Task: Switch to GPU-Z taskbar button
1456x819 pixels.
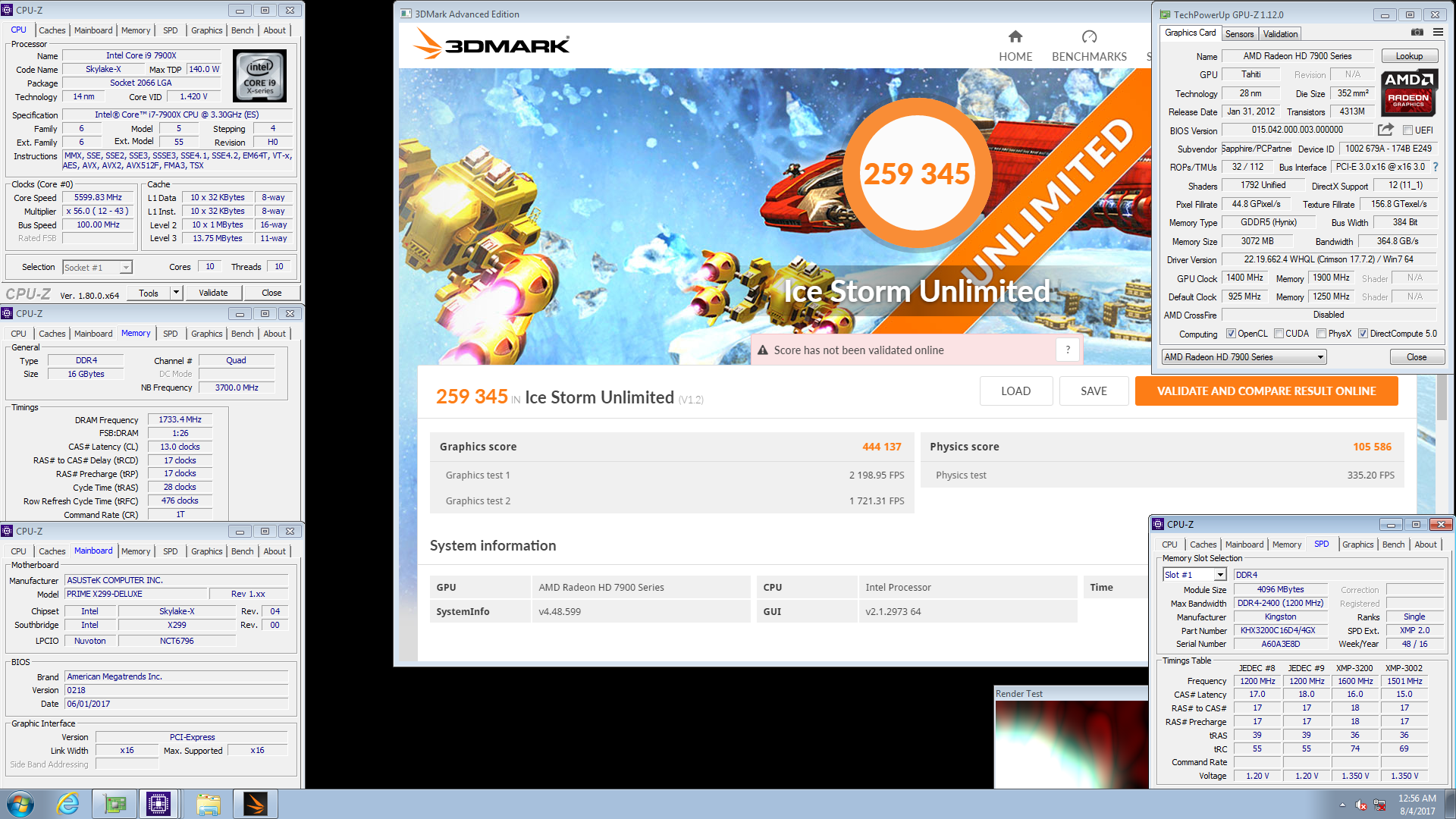Action: [115, 804]
